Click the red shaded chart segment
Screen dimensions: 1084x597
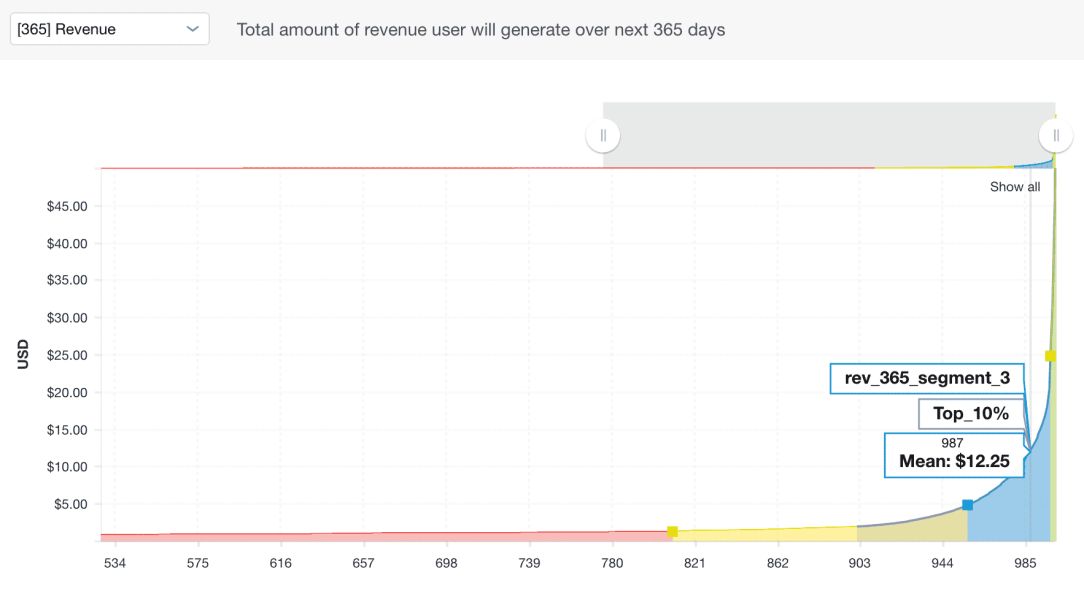(x=400, y=537)
